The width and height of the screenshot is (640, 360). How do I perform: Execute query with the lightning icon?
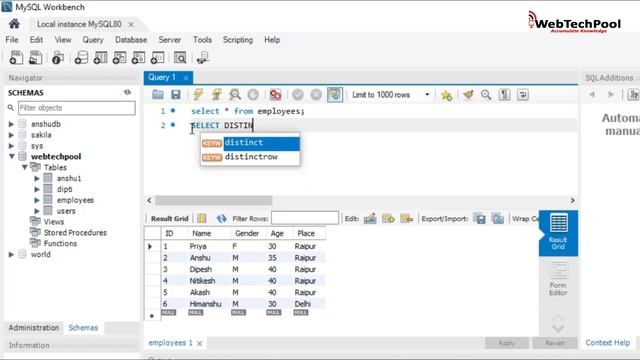(x=198, y=95)
